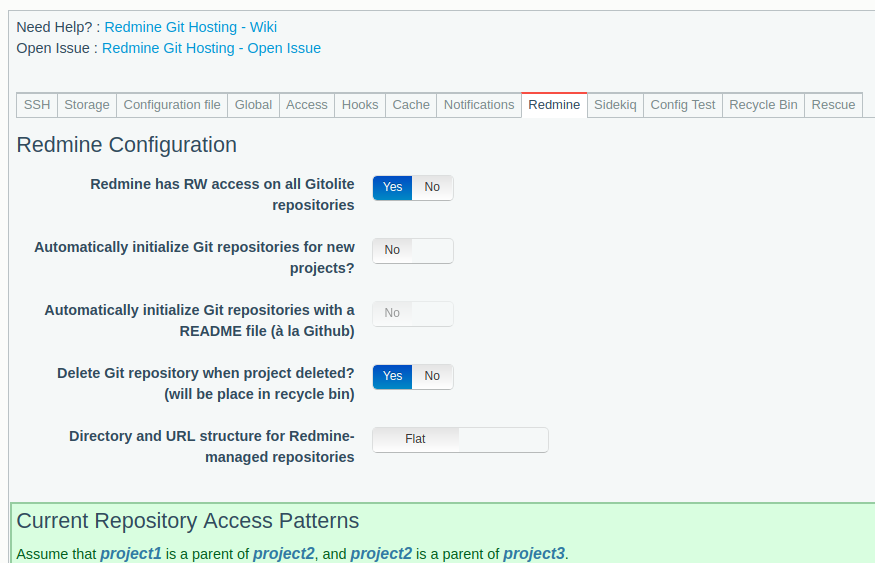Open the Hooks tab
The height and width of the screenshot is (563, 875).
click(x=360, y=105)
